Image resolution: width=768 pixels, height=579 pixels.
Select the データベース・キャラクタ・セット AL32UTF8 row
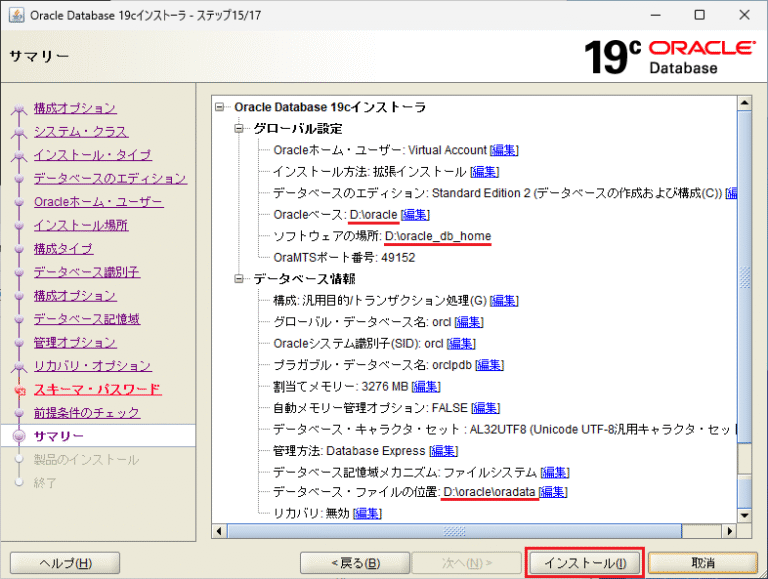tap(504, 430)
